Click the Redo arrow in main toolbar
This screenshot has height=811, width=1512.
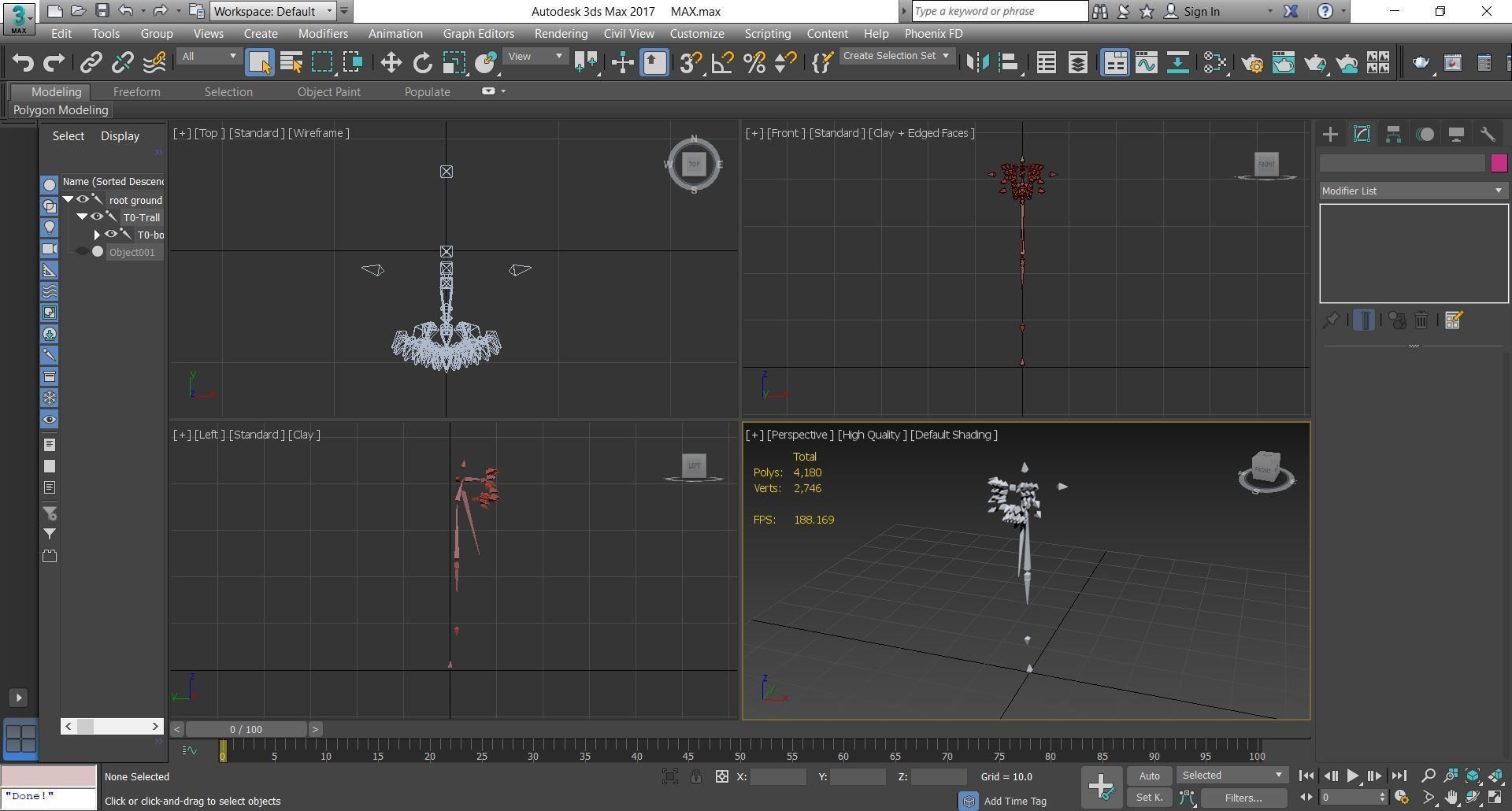click(x=54, y=63)
